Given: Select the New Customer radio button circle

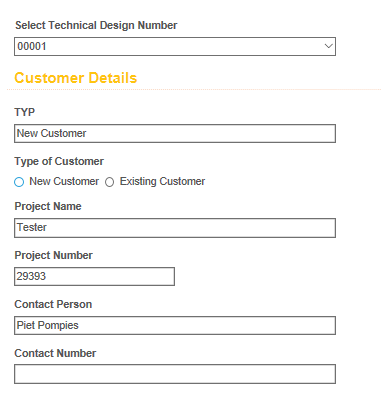Looking at the screenshot, I should point(19,182).
